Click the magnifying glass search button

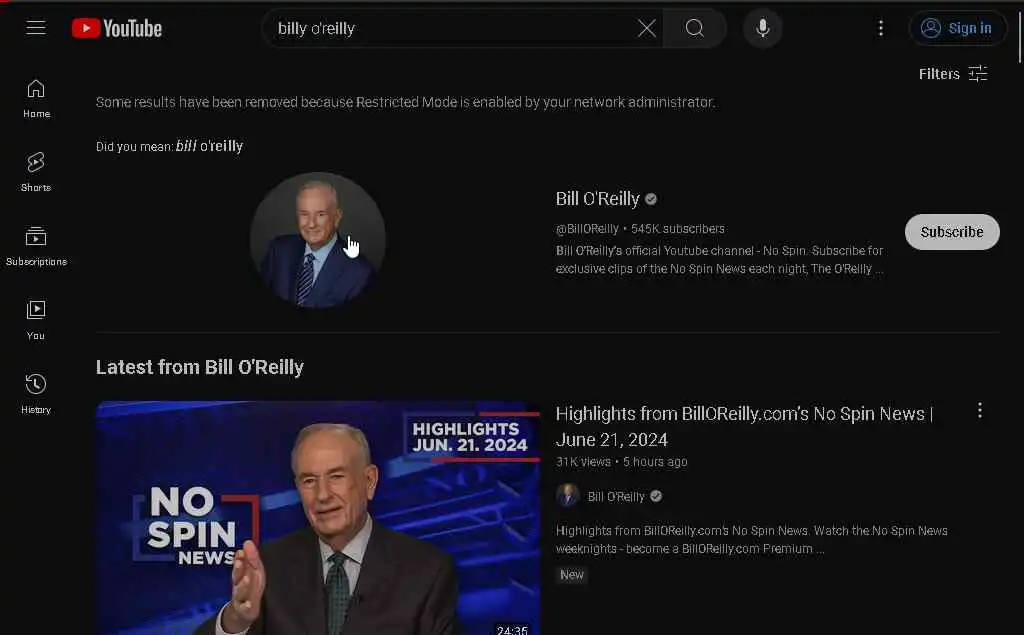(x=695, y=28)
